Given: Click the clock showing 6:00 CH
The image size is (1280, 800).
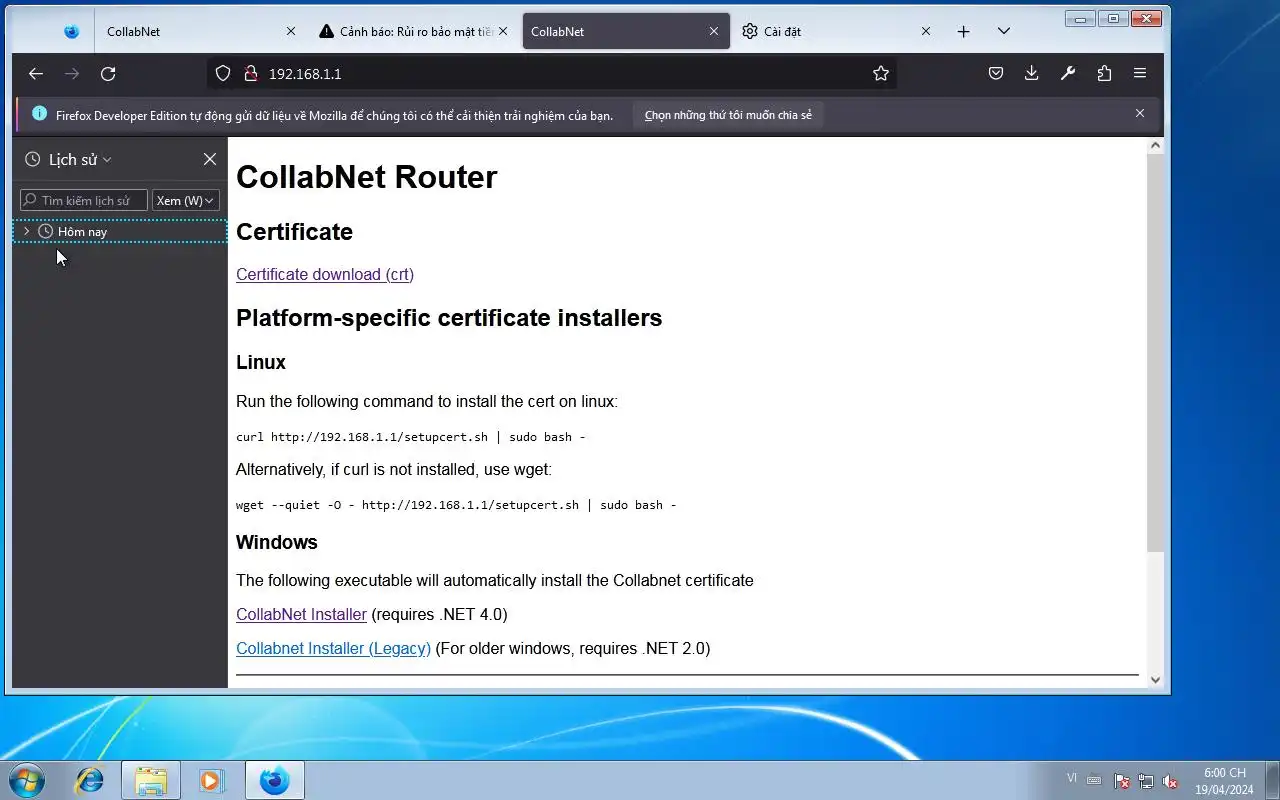Looking at the screenshot, I should pos(1224,780).
